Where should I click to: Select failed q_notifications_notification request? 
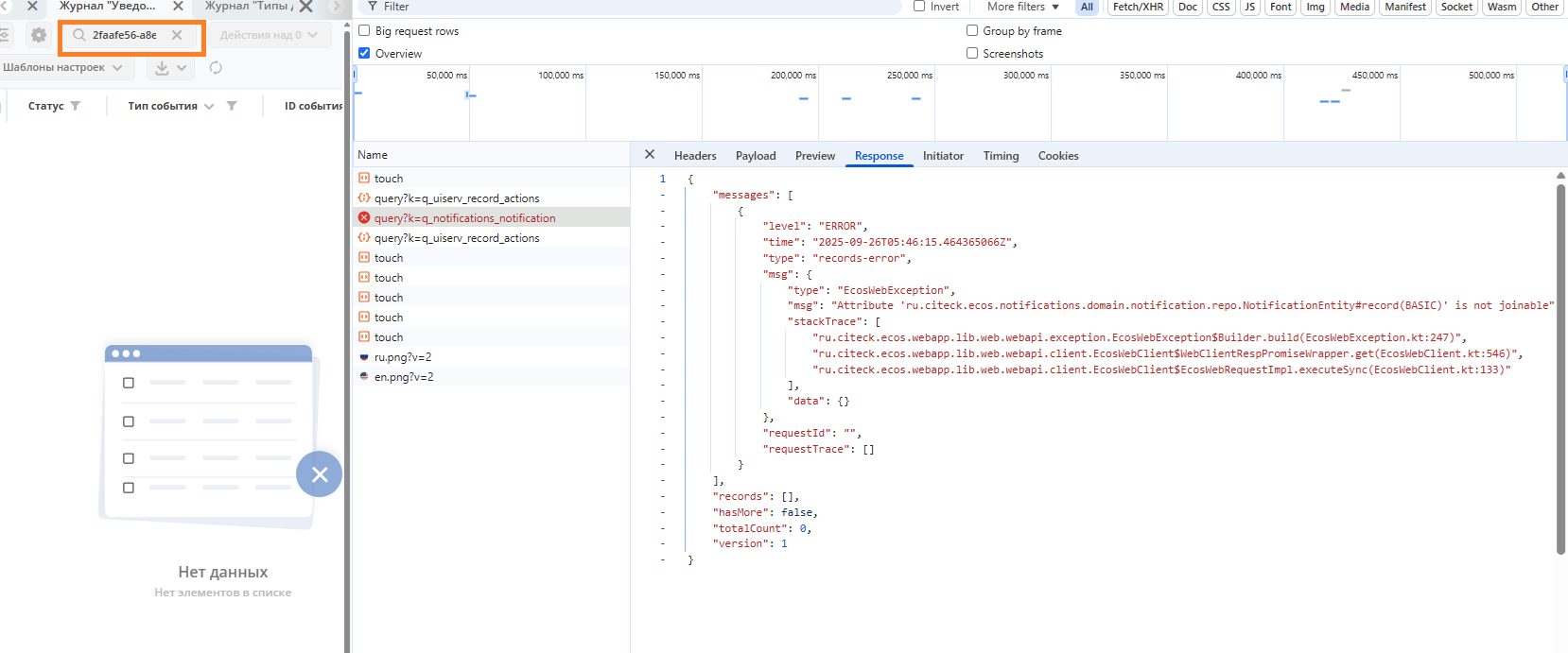(464, 218)
